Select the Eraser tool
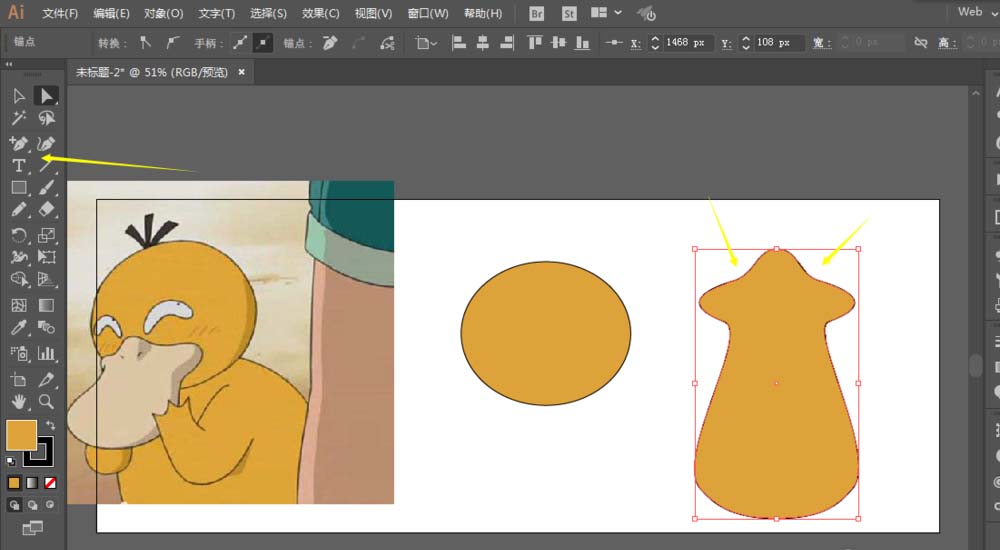This screenshot has height=550, width=1000. (x=46, y=210)
